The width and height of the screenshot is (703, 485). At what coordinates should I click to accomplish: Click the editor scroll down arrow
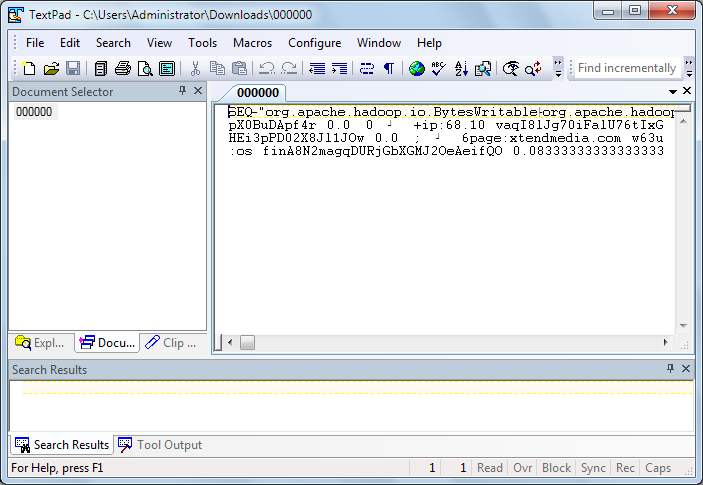(x=684, y=326)
